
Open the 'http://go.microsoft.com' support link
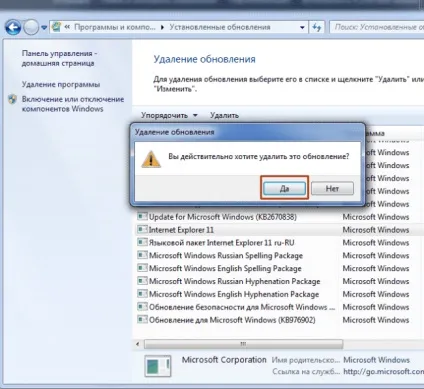383,371
